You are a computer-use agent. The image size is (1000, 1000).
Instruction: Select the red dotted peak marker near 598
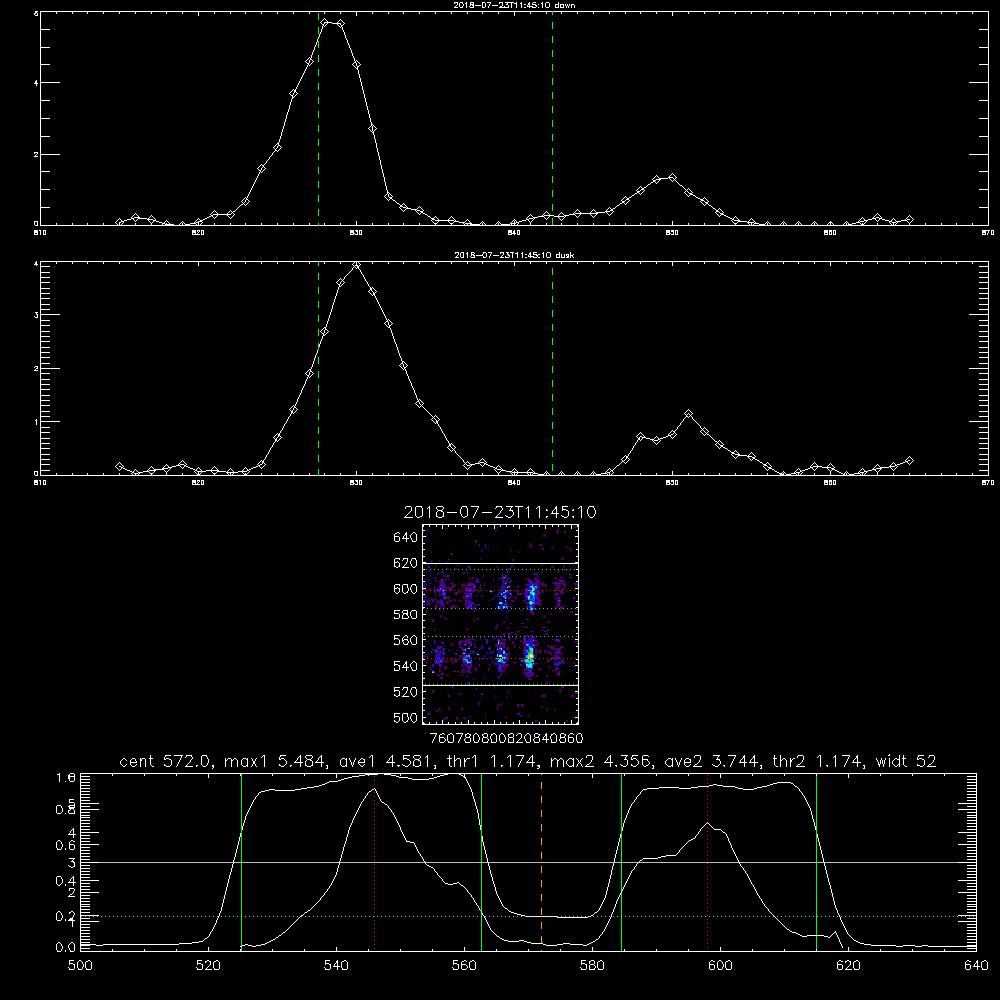click(x=707, y=861)
